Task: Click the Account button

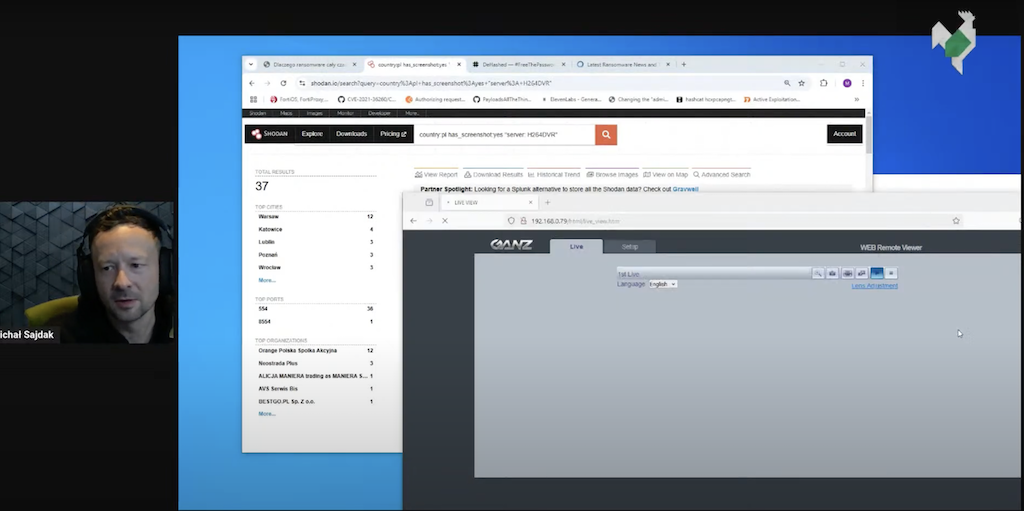Action: pos(844,134)
